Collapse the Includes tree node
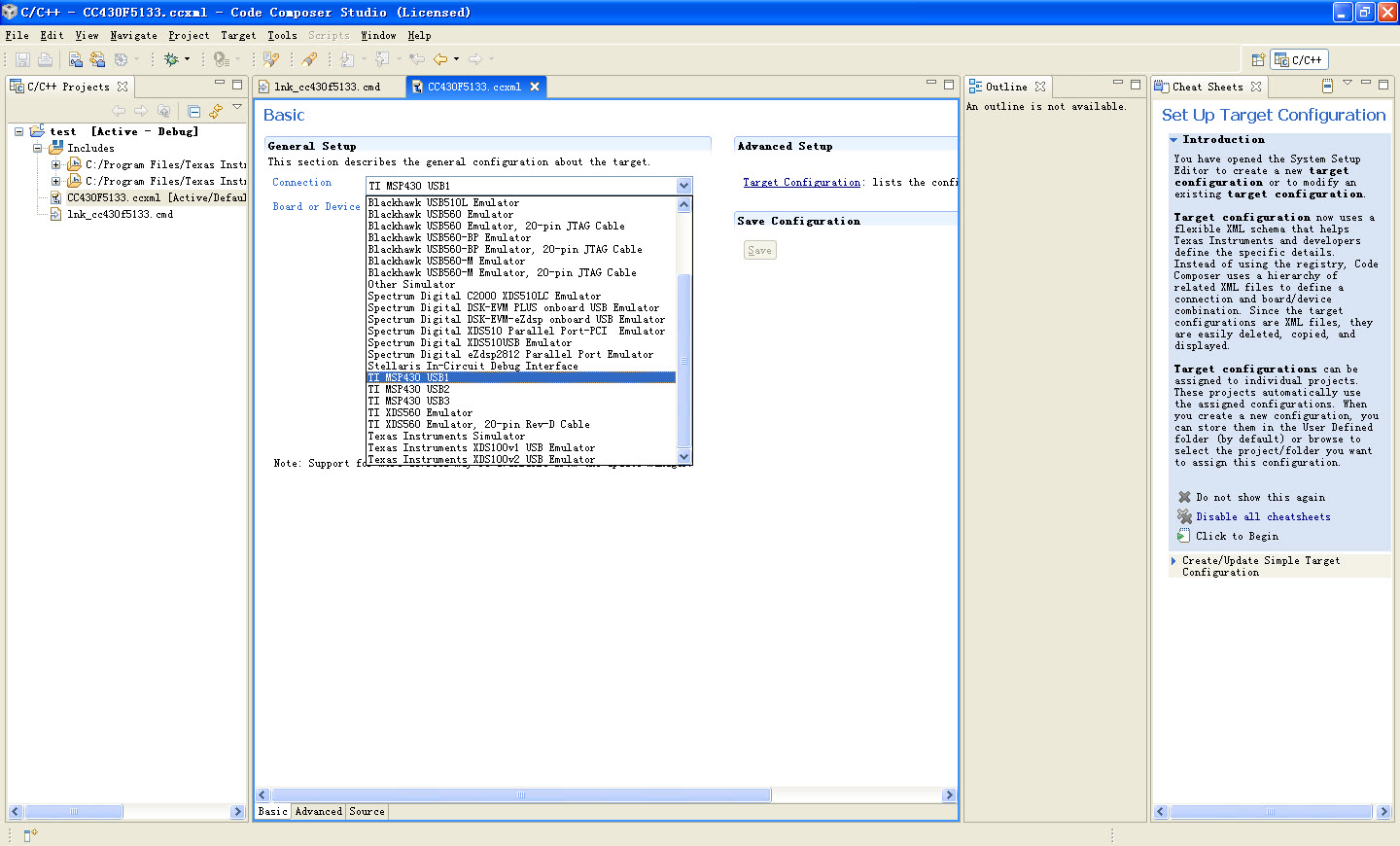Screen dimensions: 1400x846 pos(37,148)
